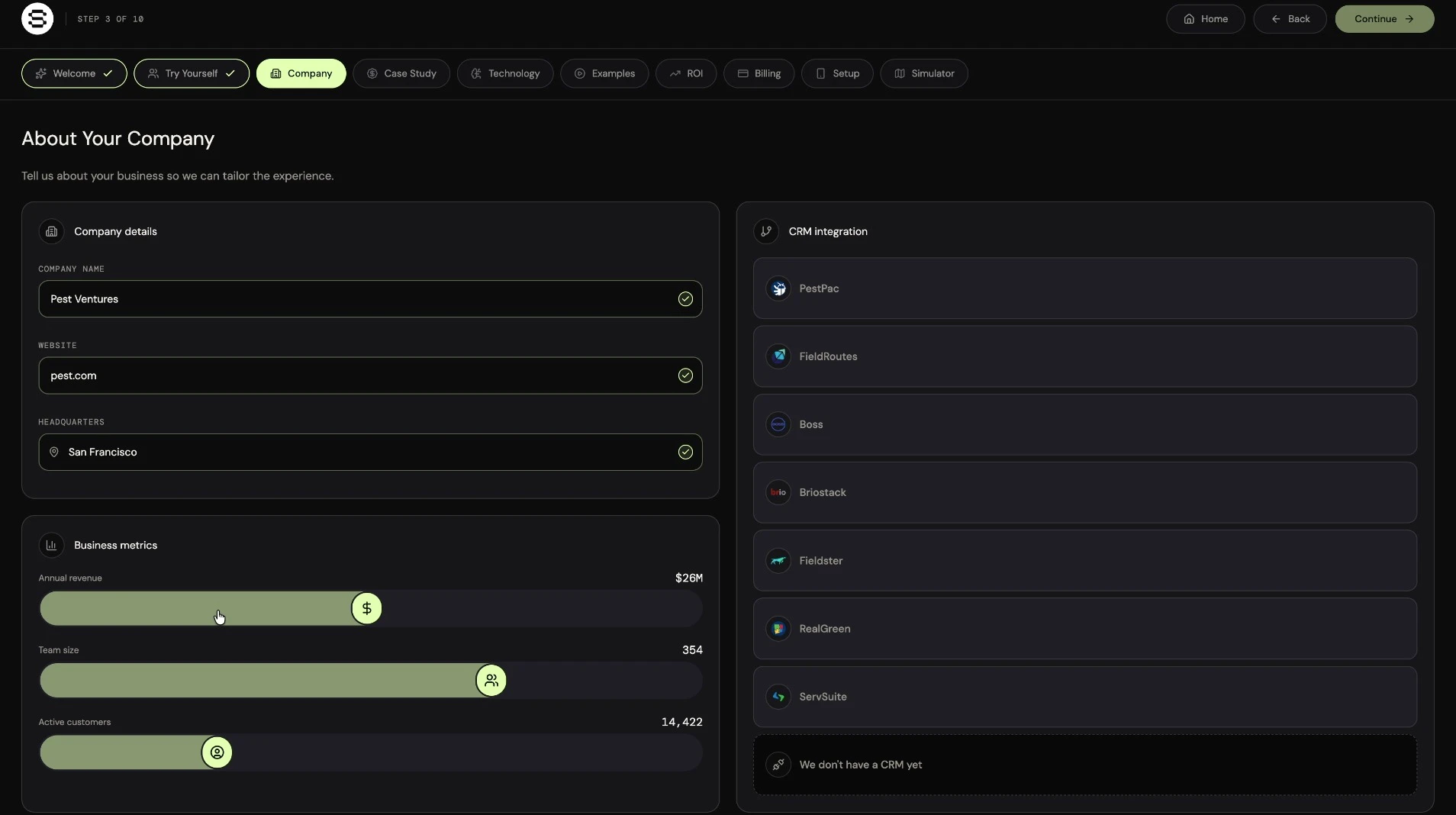This screenshot has height=815, width=1456.
Task: Click the STEP 3 OF 10 label
Action: [x=111, y=19]
